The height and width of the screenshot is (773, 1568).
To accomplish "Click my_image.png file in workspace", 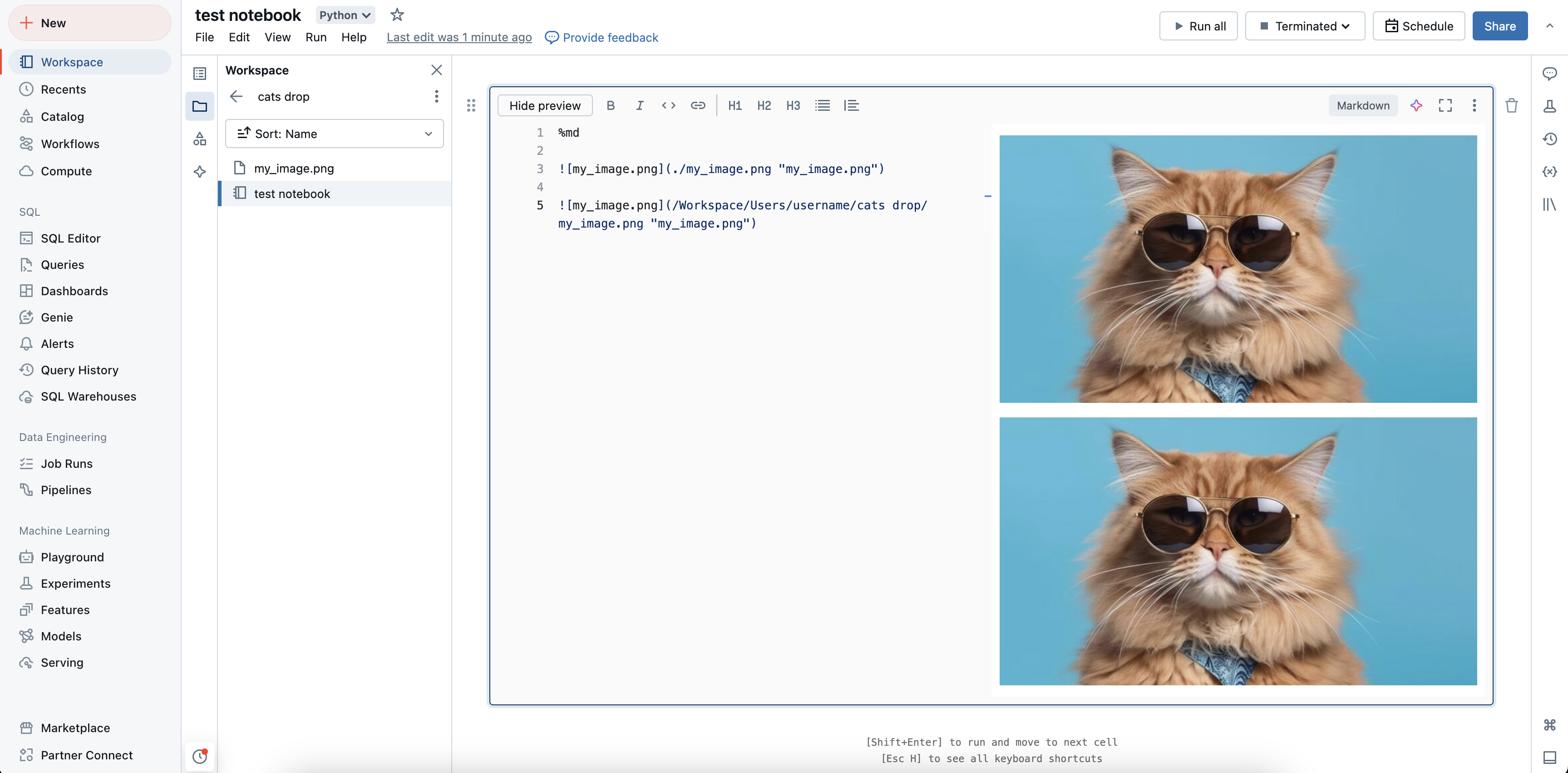I will pyautogui.click(x=294, y=168).
